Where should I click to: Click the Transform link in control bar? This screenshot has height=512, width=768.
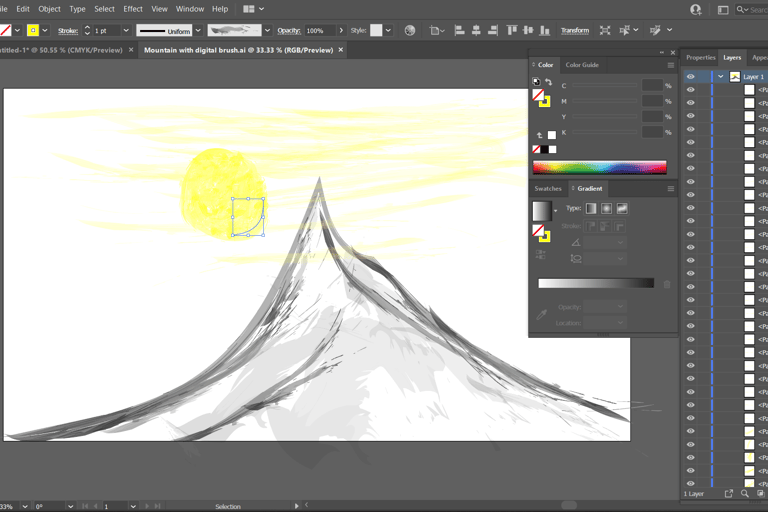point(575,30)
